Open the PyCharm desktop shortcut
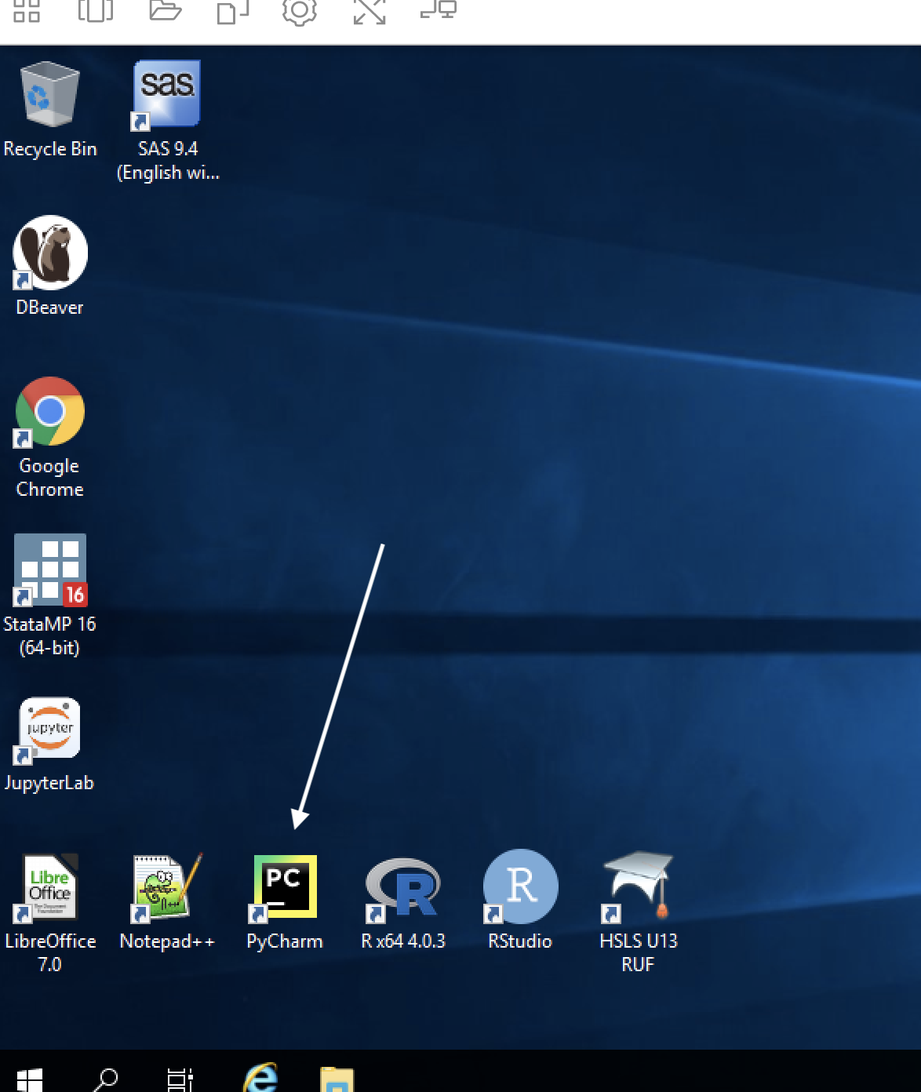Image resolution: width=921 pixels, height=1092 pixels. pyautogui.click(x=285, y=887)
